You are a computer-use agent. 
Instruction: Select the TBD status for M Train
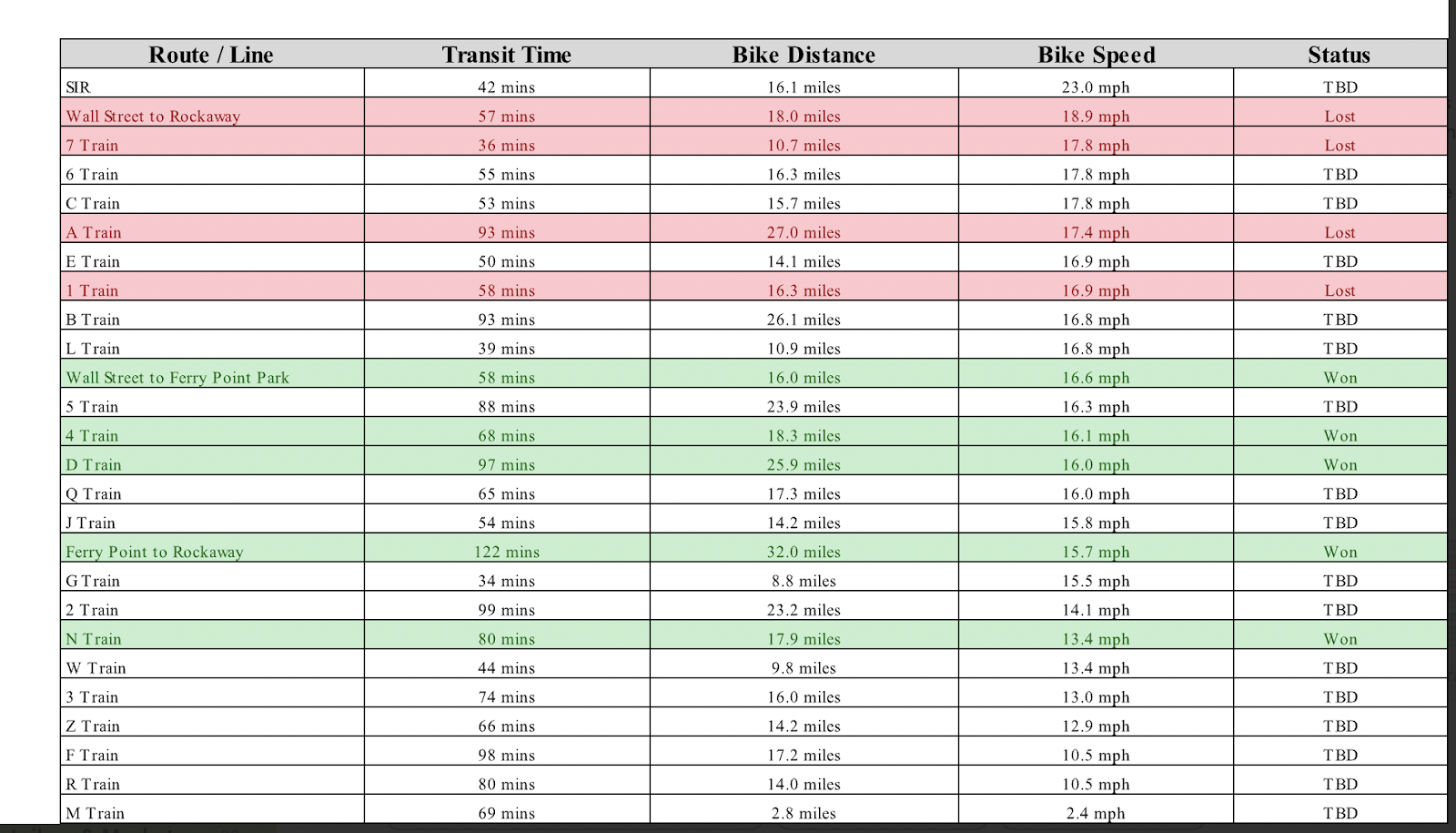pos(1340,813)
